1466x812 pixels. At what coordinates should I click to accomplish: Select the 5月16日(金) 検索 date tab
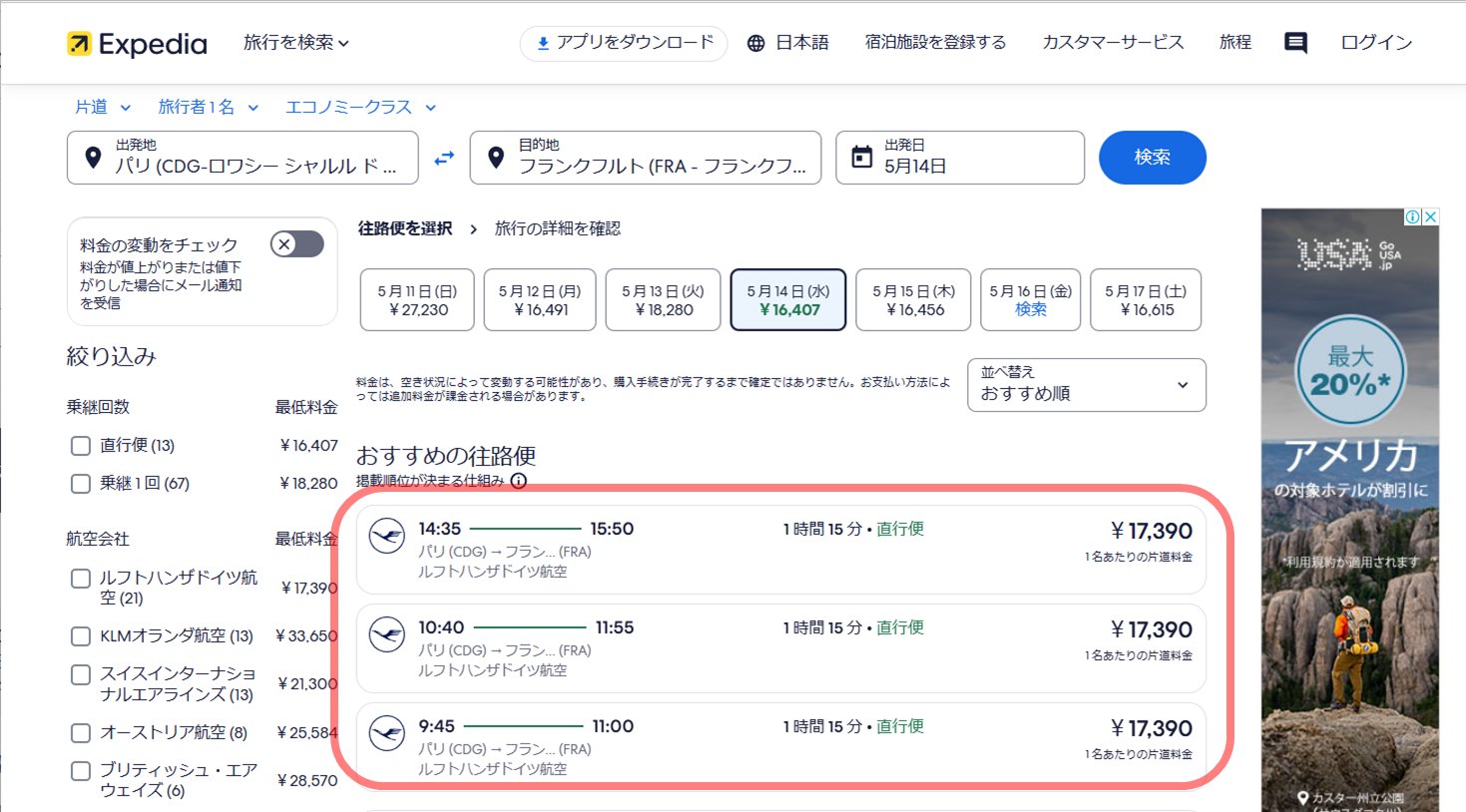[1031, 300]
